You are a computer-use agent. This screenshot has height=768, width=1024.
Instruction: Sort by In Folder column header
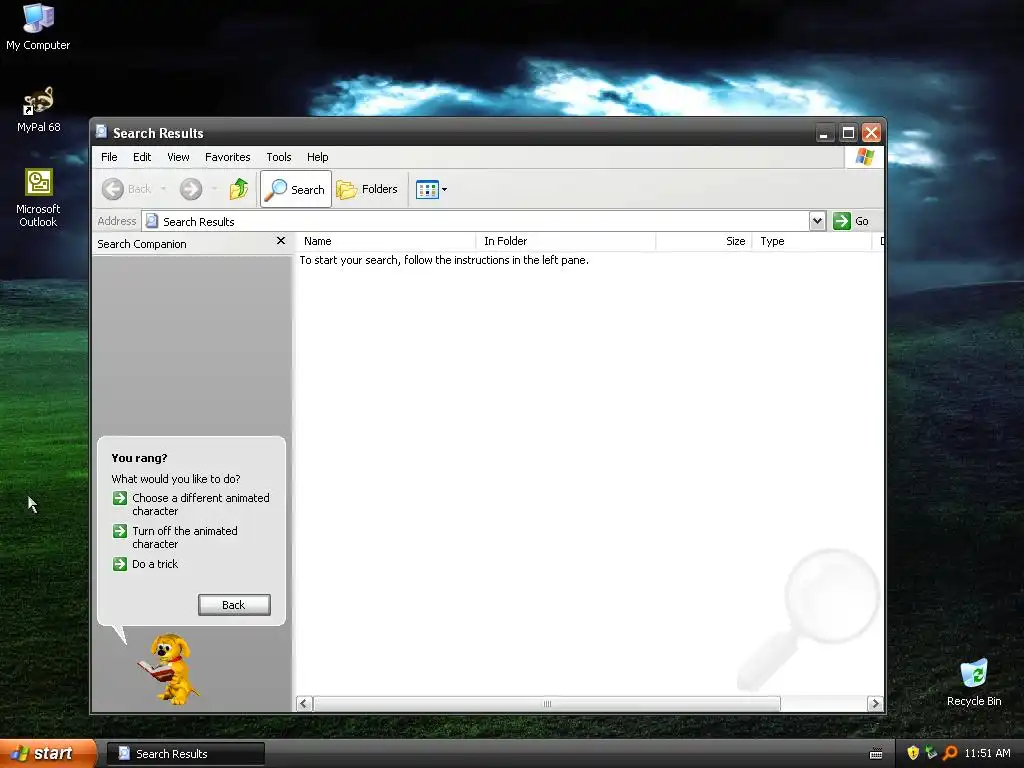[566, 241]
